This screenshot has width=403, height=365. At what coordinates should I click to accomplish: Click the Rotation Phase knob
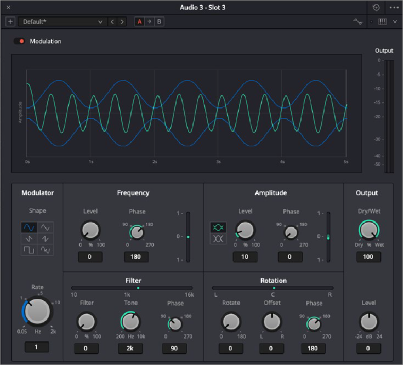coord(313,324)
